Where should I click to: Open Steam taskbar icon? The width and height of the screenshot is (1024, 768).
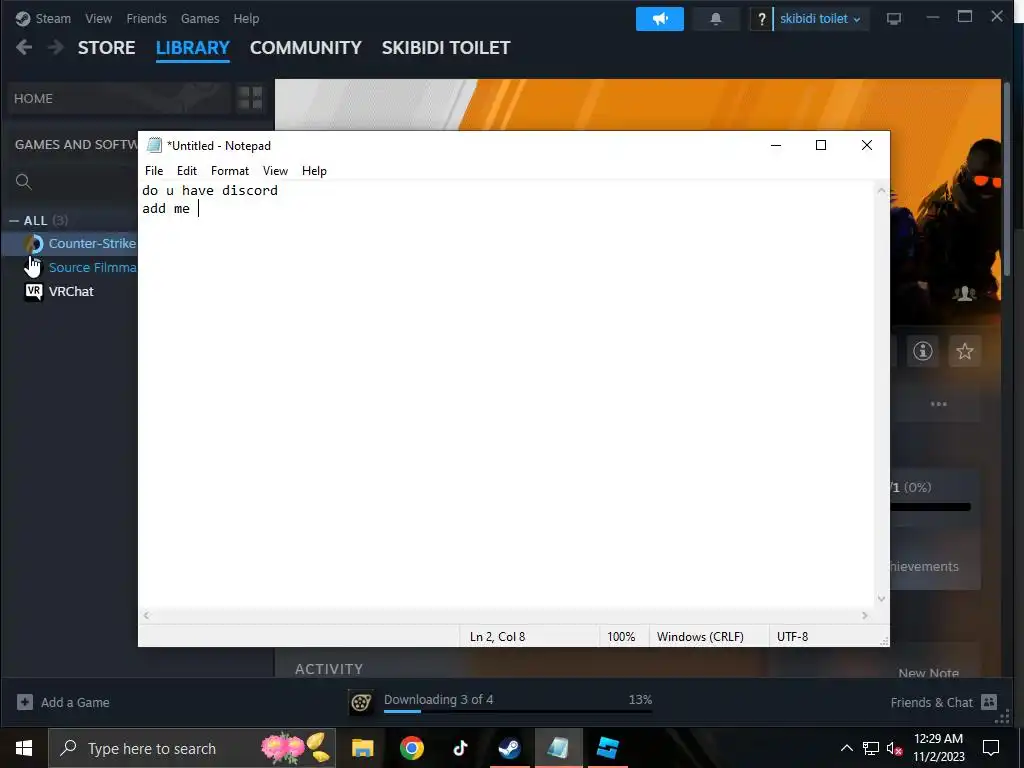pyautogui.click(x=509, y=748)
